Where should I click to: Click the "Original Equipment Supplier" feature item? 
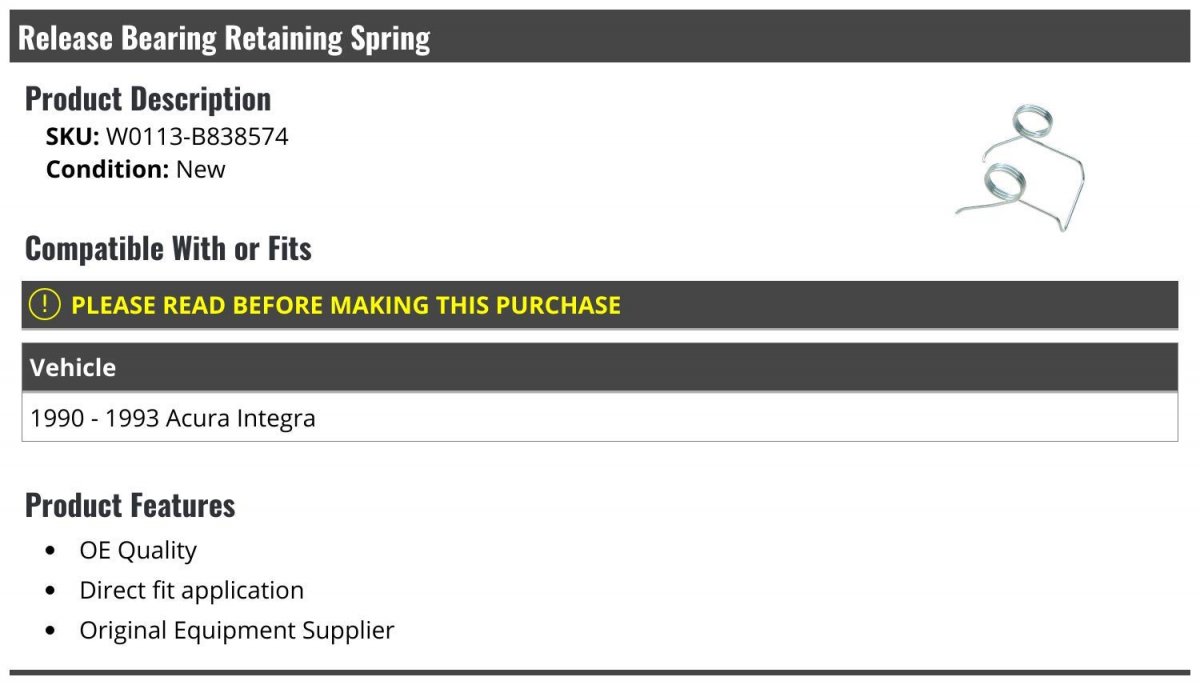(x=237, y=630)
